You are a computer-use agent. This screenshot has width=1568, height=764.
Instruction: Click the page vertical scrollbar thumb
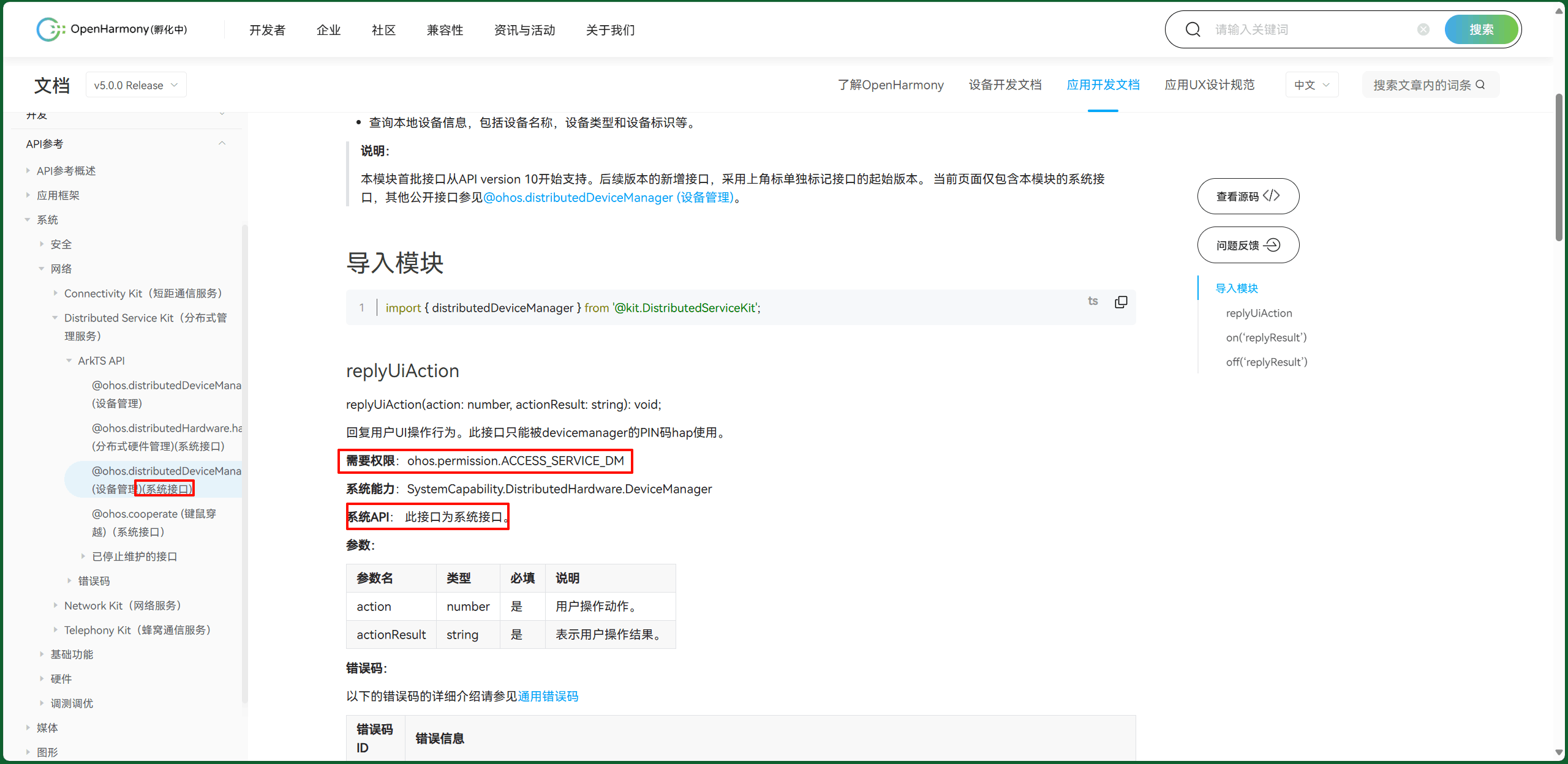[1559, 167]
